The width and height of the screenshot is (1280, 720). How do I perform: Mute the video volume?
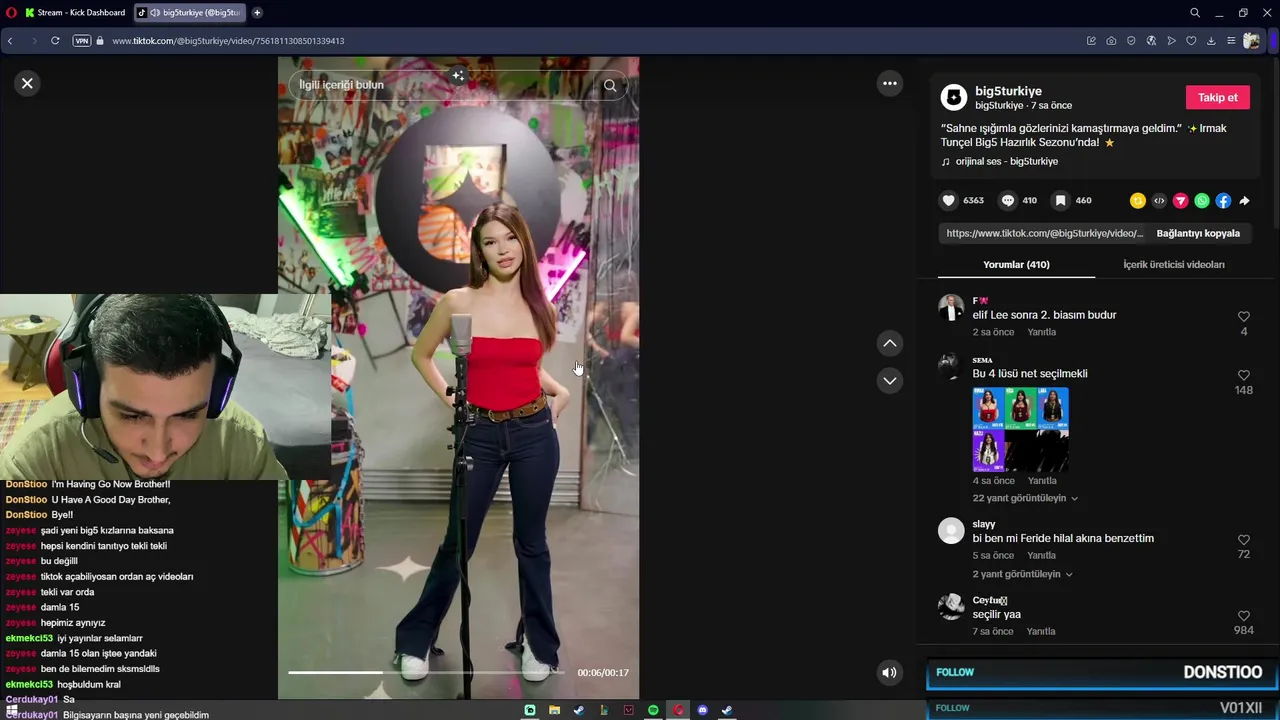click(x=889, y=672)
